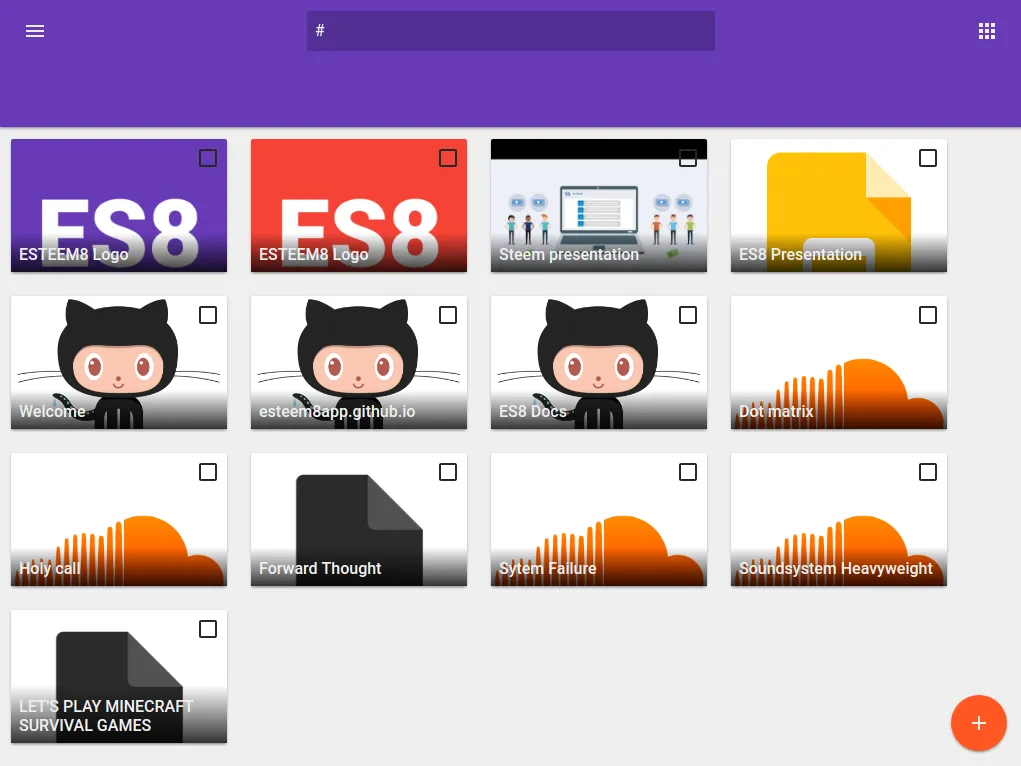Check the ES8 Docs card checkbox

click(688, 315)
